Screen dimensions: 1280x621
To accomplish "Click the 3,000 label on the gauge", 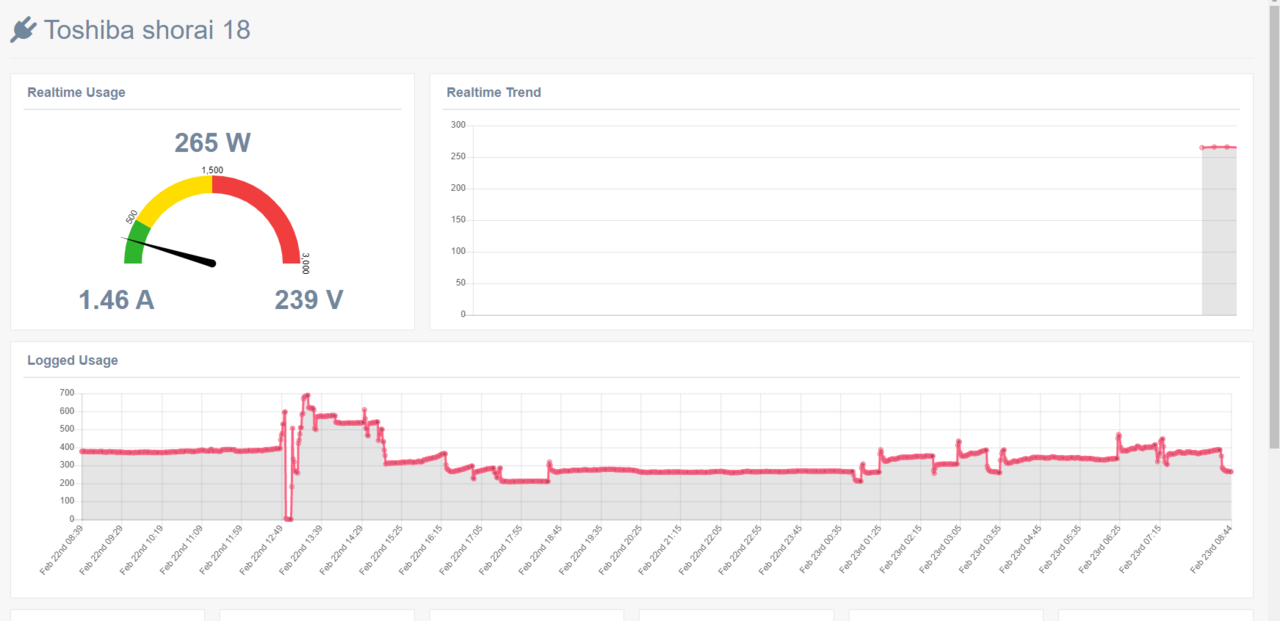I will (x=305, y=262).
